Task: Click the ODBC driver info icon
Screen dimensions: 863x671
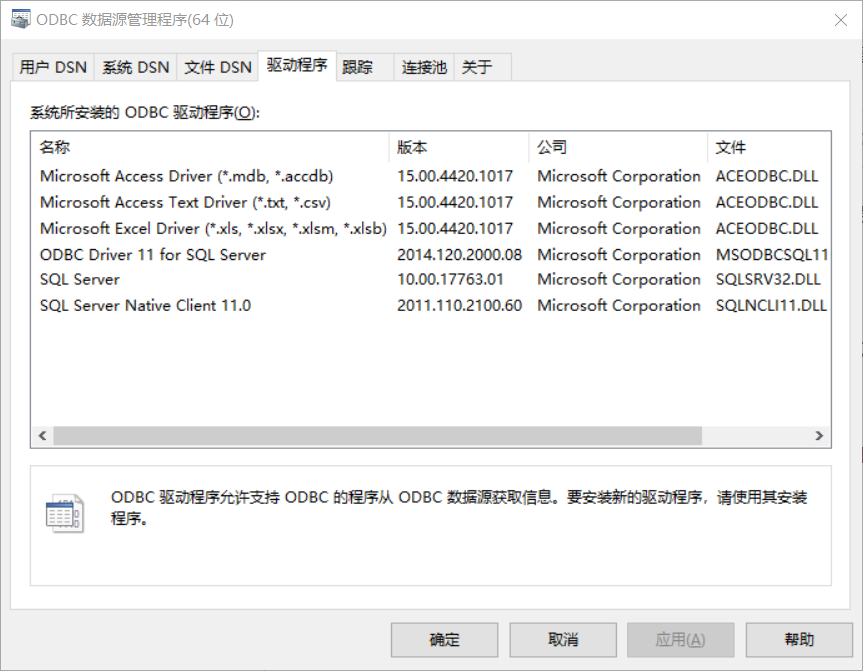Action: (x=64, y=514)
